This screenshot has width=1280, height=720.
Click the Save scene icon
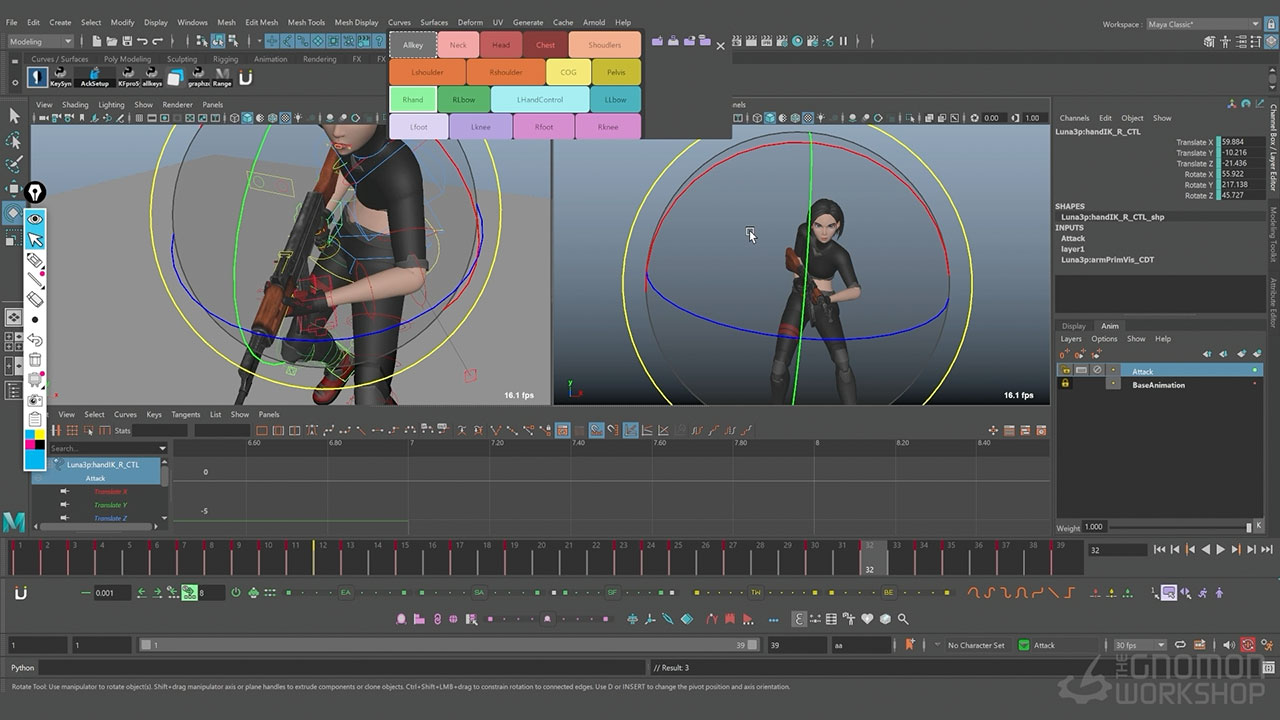pyautogui.click(x=127, y=41)
